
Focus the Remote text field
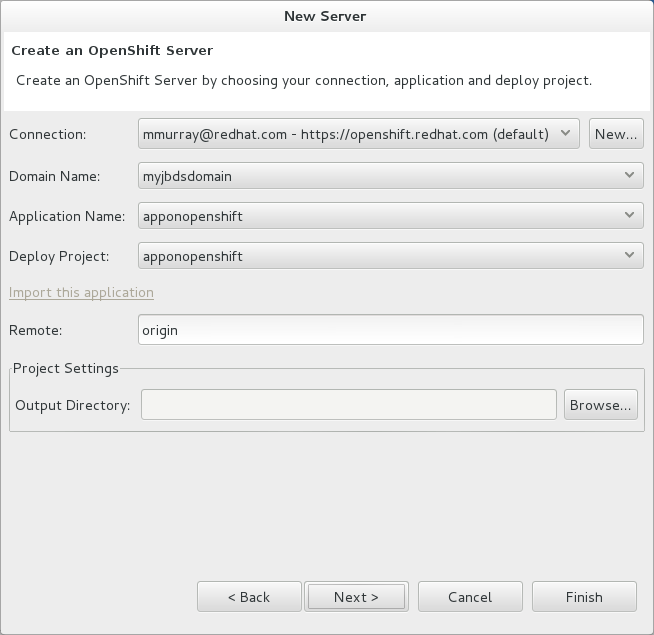coord(390,329)
